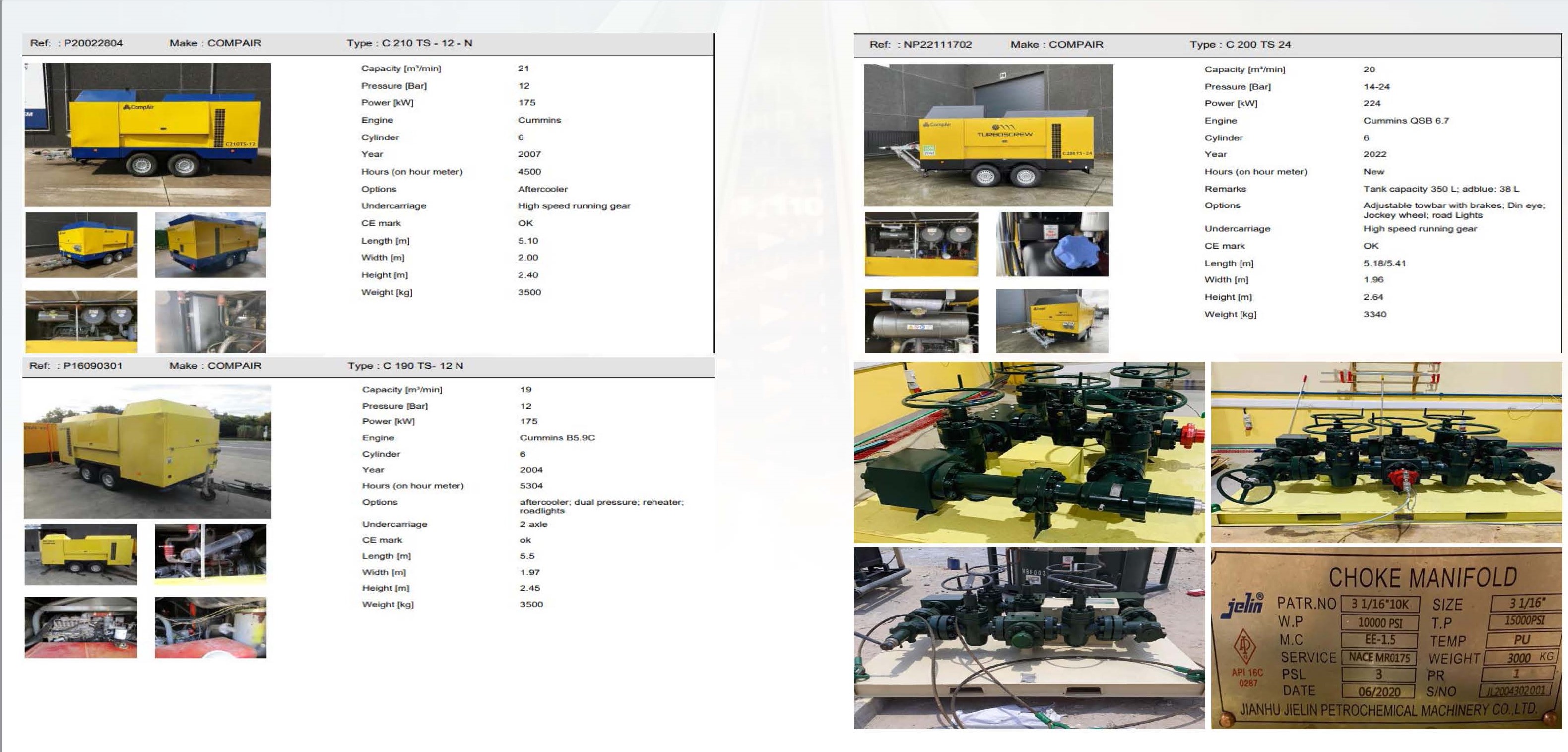
Task: Click engine value Cummins B5.9C
Action: point(557,437)
